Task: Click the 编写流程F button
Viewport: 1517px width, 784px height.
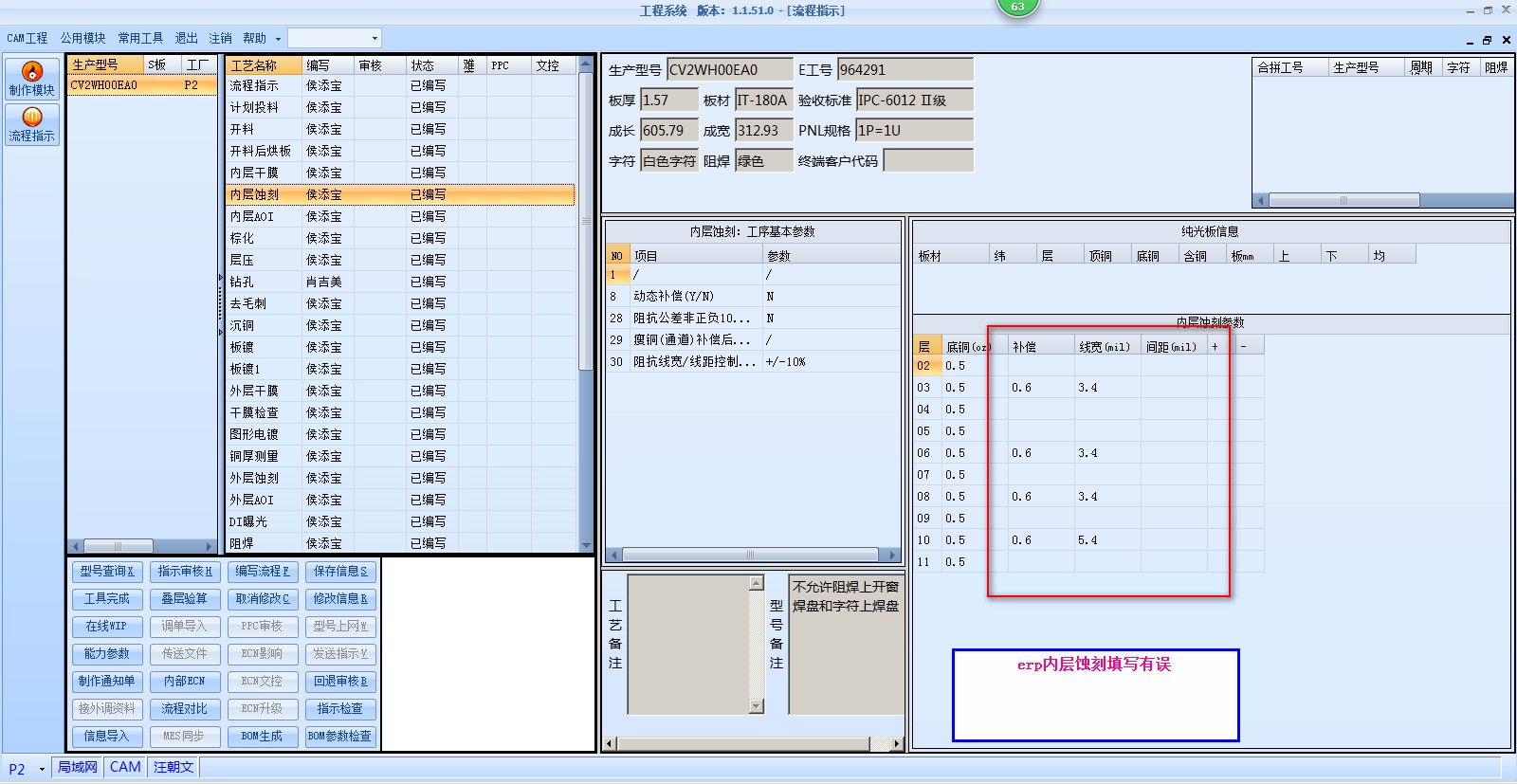Action: click(x=263, y=572)
